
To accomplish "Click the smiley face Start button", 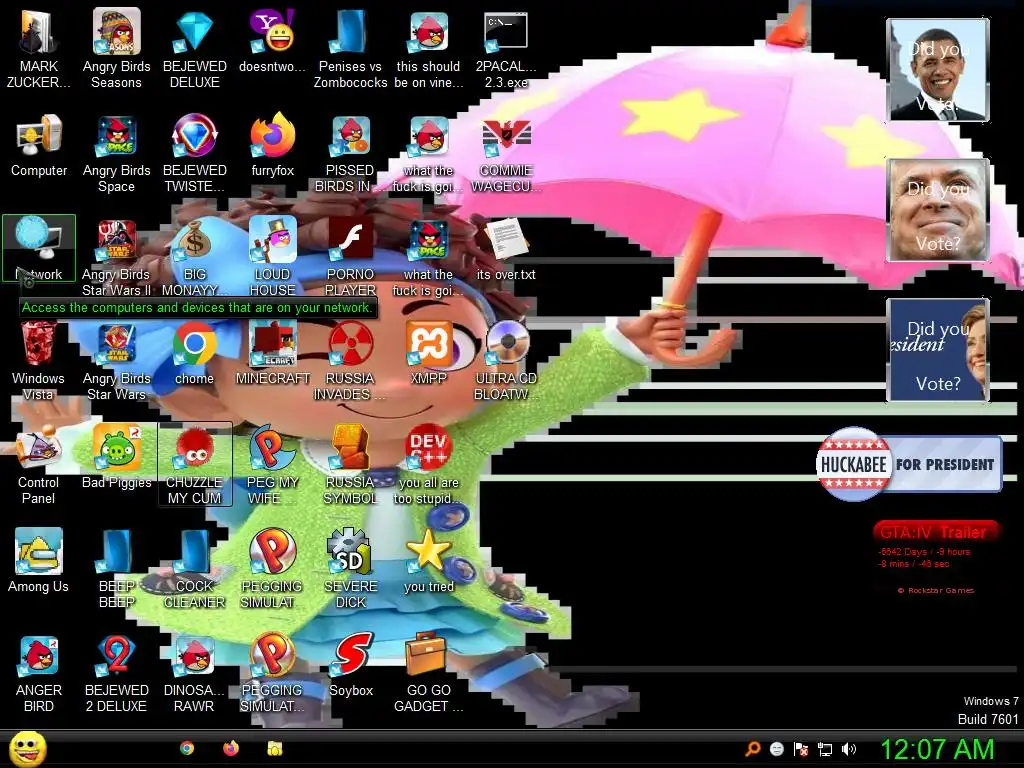I will point(27,749).
